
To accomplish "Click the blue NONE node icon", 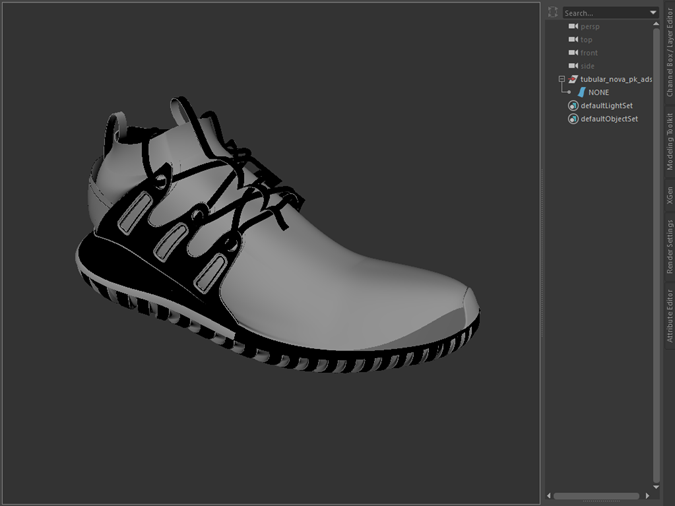I will pos(582,92).
